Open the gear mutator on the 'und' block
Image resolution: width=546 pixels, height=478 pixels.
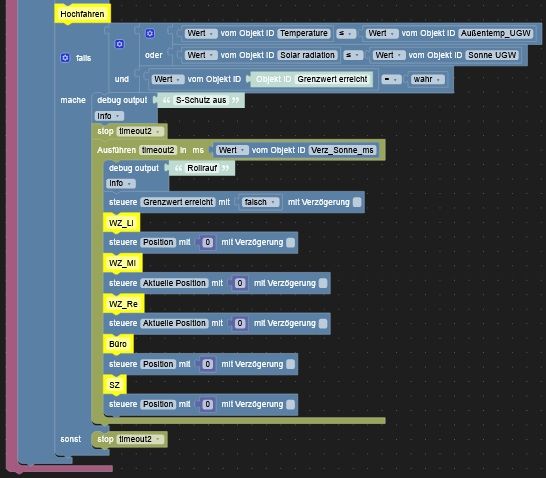(119, 44)
